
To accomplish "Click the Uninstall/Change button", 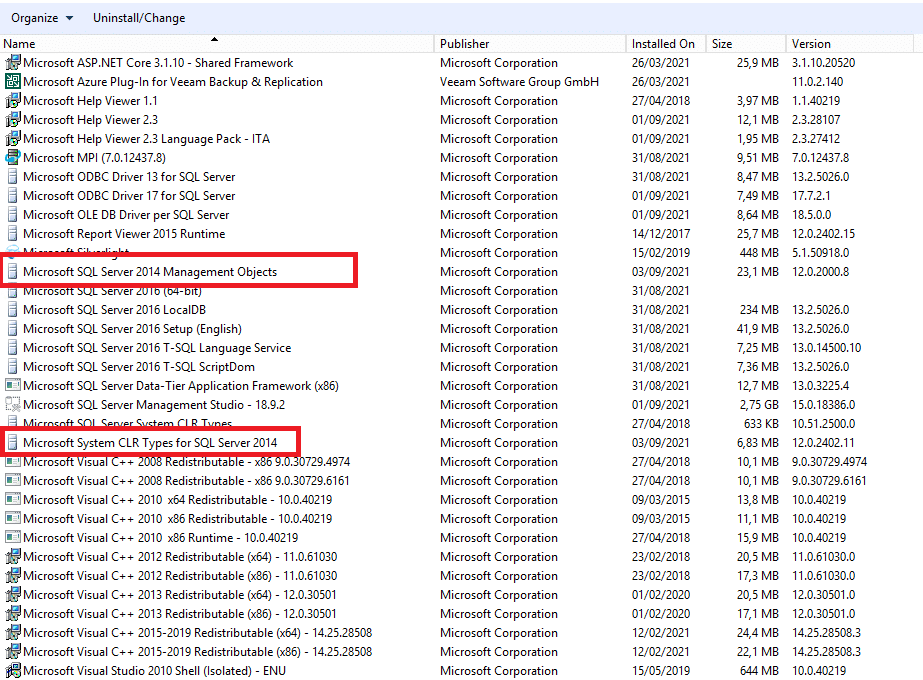I will click(139, 18).
